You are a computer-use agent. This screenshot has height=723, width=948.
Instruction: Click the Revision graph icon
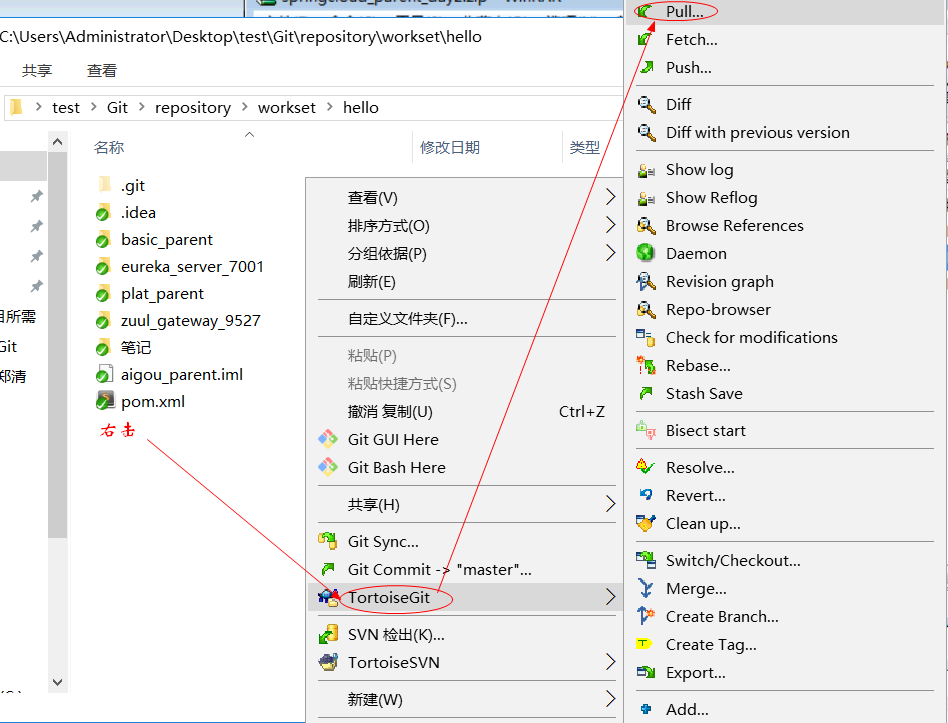pos(646,282)
